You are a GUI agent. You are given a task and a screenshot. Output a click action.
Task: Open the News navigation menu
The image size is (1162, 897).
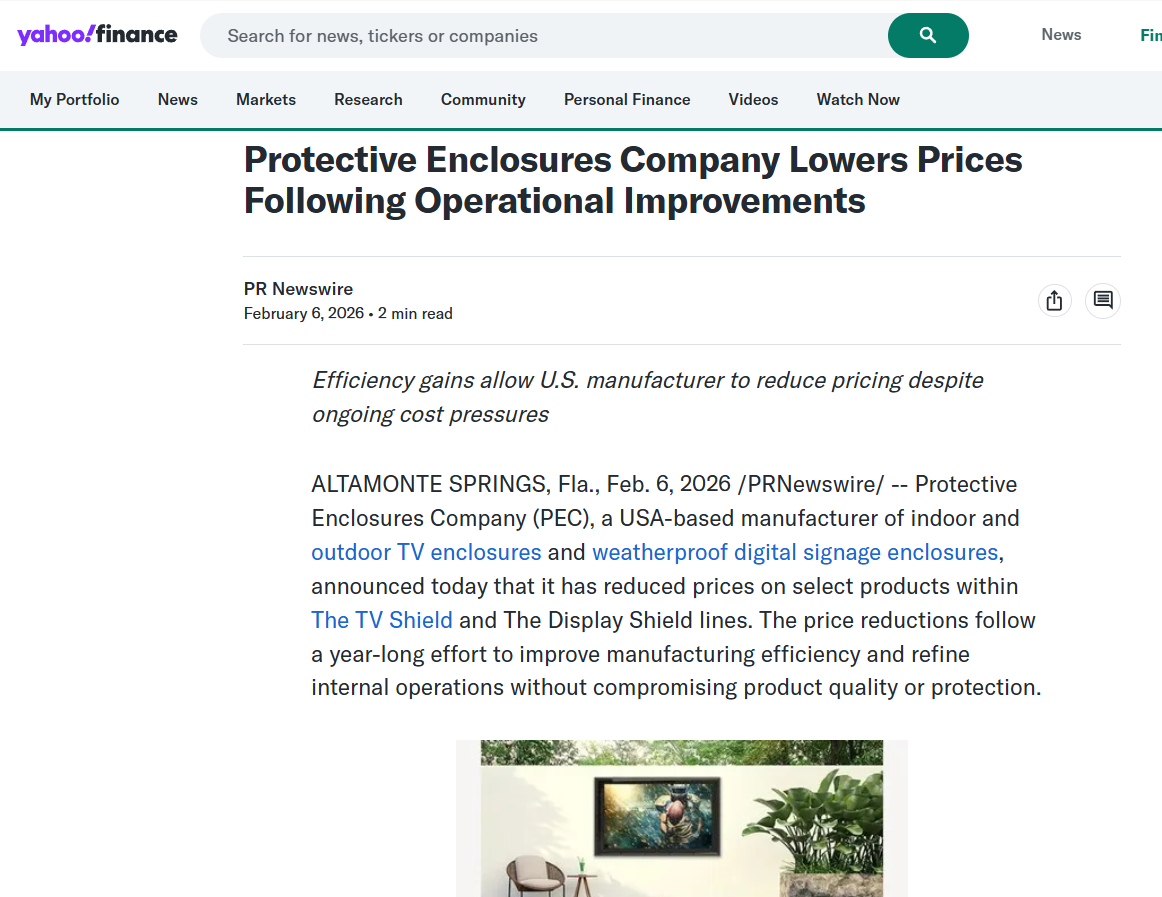click(x=178, y=100)
